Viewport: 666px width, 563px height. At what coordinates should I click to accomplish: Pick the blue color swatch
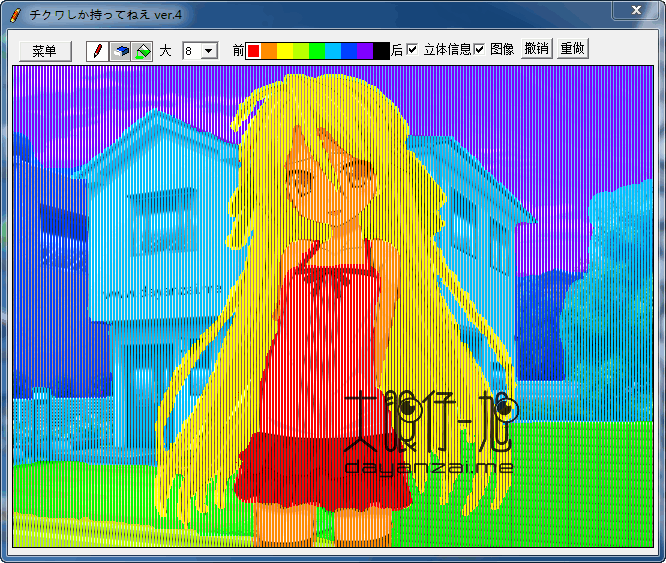350,51
